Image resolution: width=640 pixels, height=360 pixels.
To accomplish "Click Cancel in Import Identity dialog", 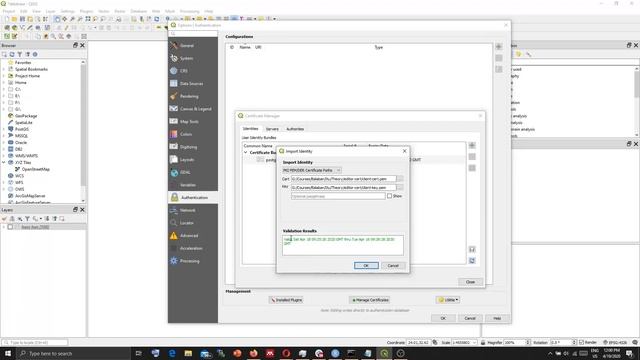I will pyautogui.click(x=393, y=266).
